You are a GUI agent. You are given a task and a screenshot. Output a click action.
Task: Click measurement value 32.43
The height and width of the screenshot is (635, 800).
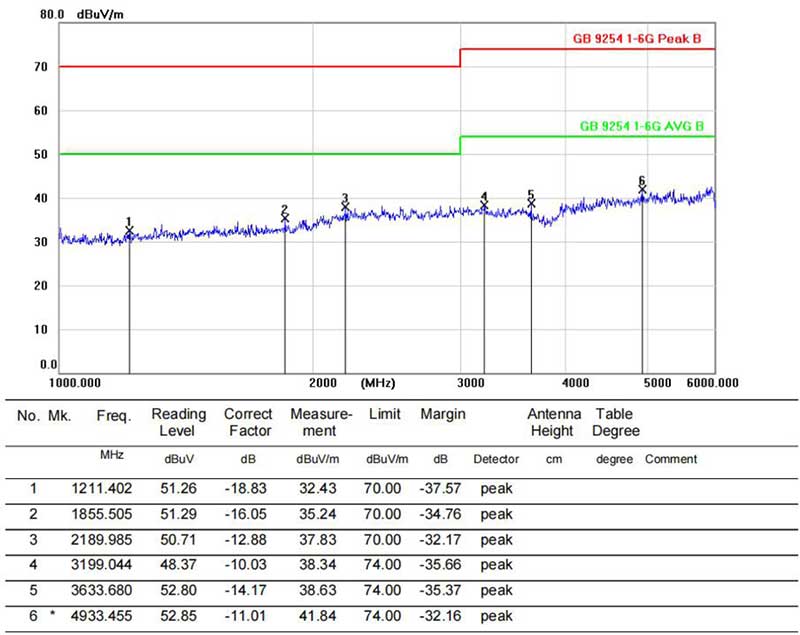pos(318,489)
